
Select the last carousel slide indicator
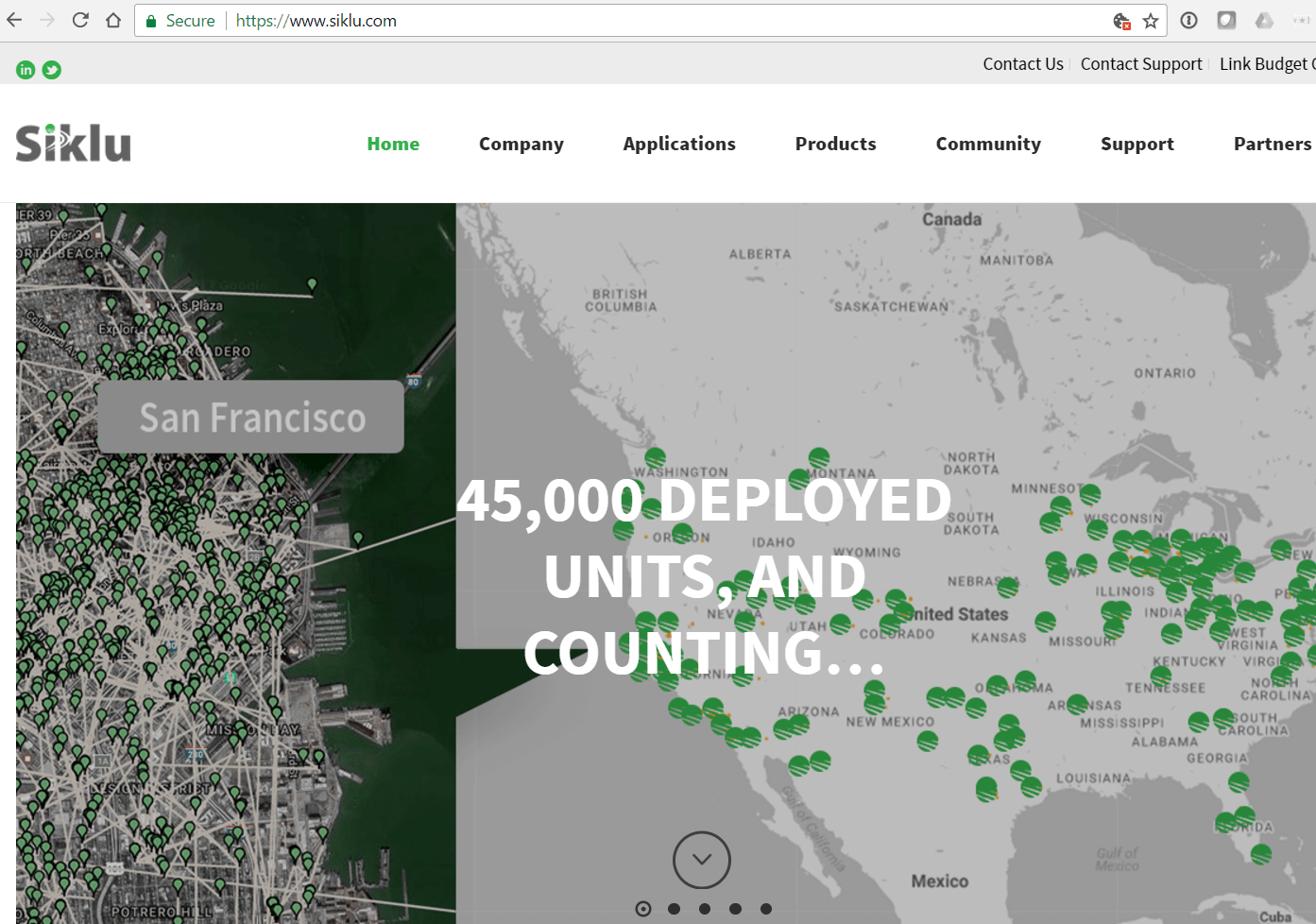(765, 908)
